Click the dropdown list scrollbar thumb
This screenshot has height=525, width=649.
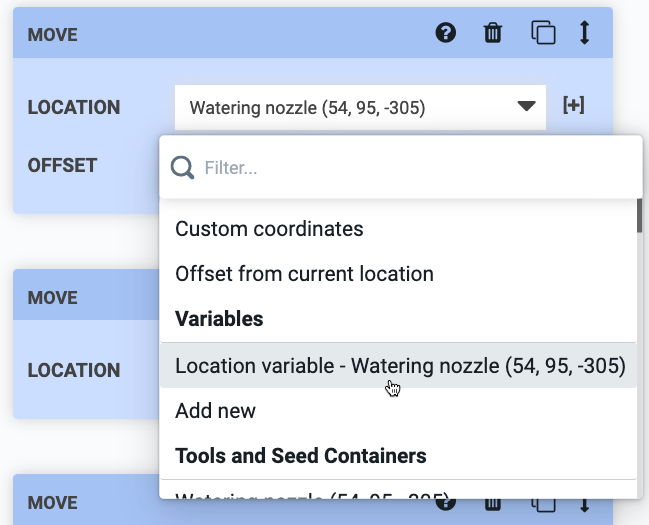pos(639,216)
